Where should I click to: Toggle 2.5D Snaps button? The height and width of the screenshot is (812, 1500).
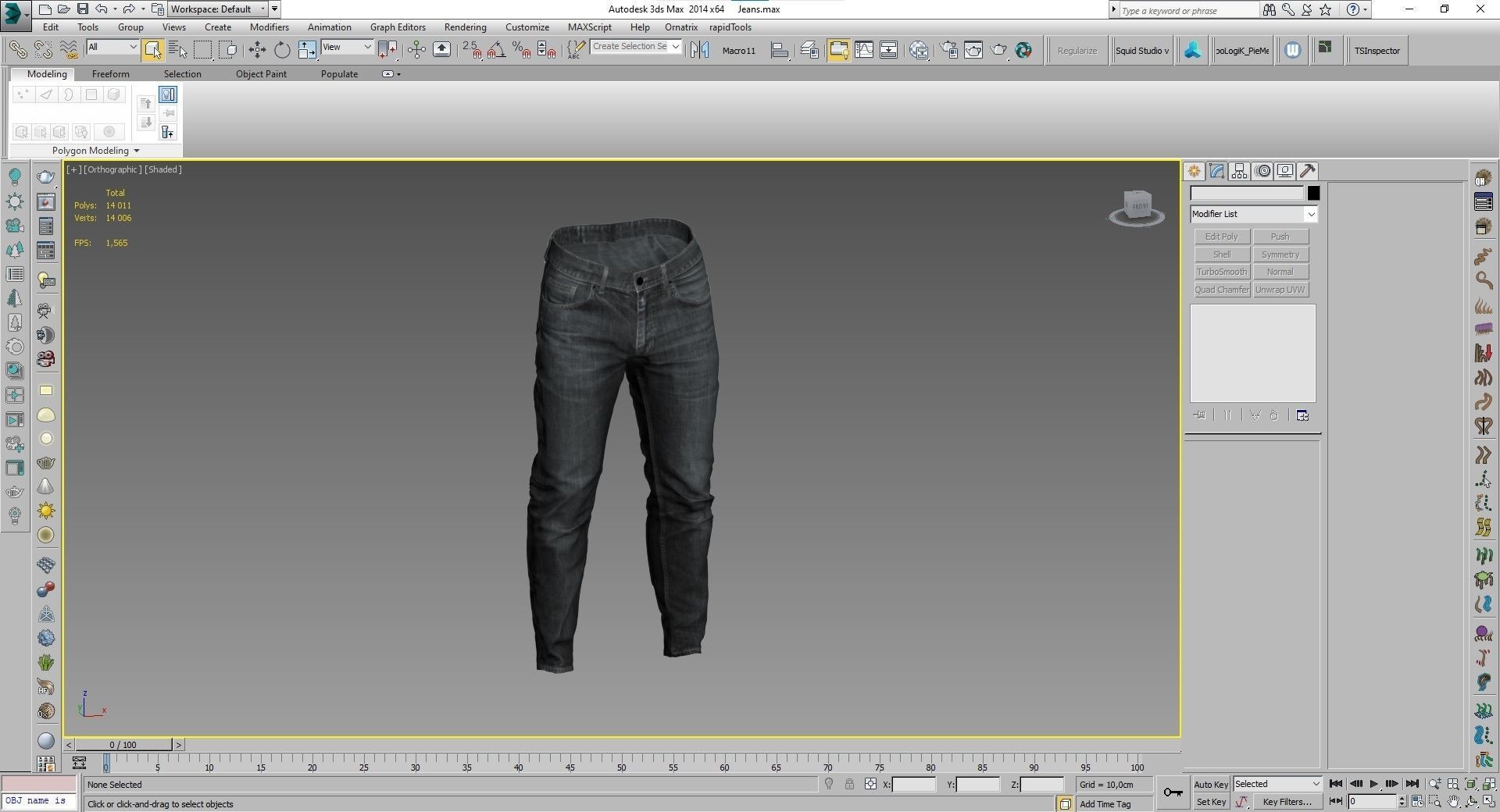(472, 50)
